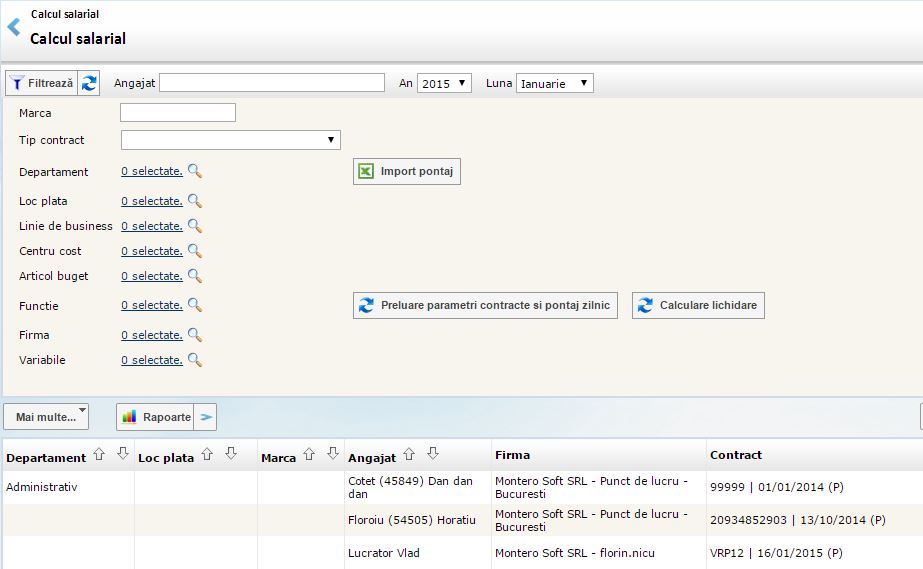Click the Firma '0 selectate' link
923x569 pixels.
point(152,335)
